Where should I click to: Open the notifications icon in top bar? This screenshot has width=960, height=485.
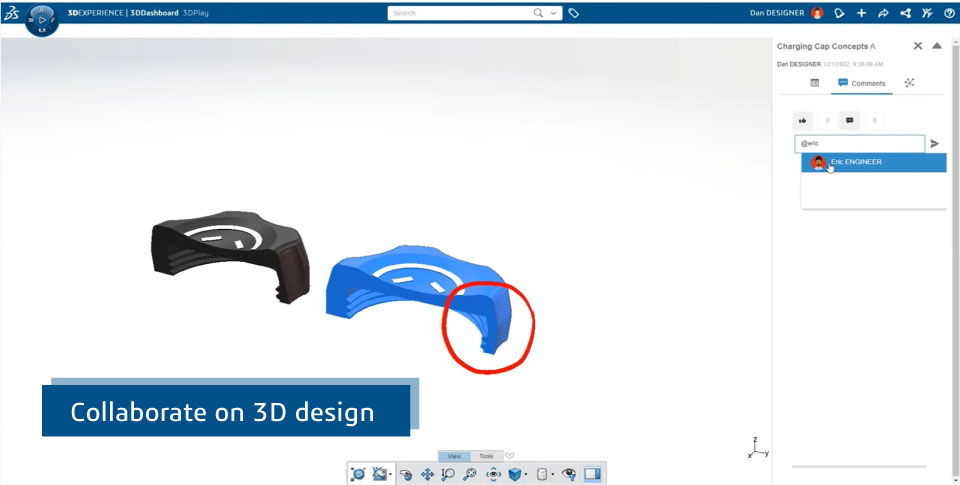coord(839,13)
